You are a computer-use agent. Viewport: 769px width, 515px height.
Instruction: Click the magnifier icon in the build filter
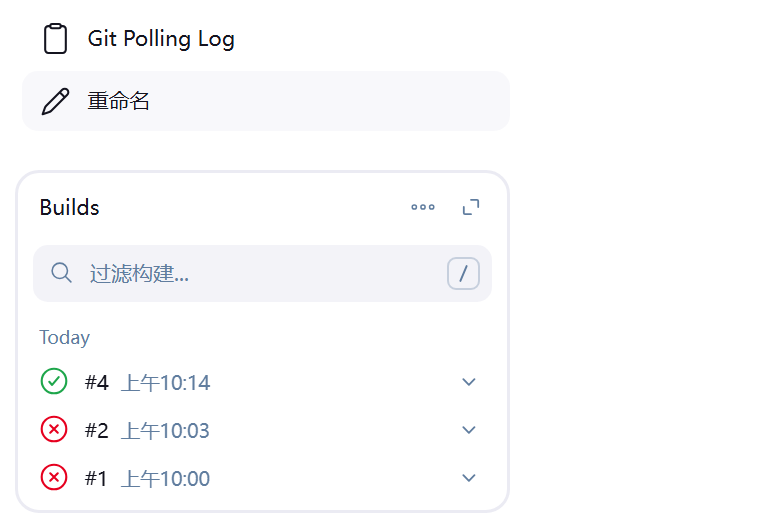click(61, 273)
